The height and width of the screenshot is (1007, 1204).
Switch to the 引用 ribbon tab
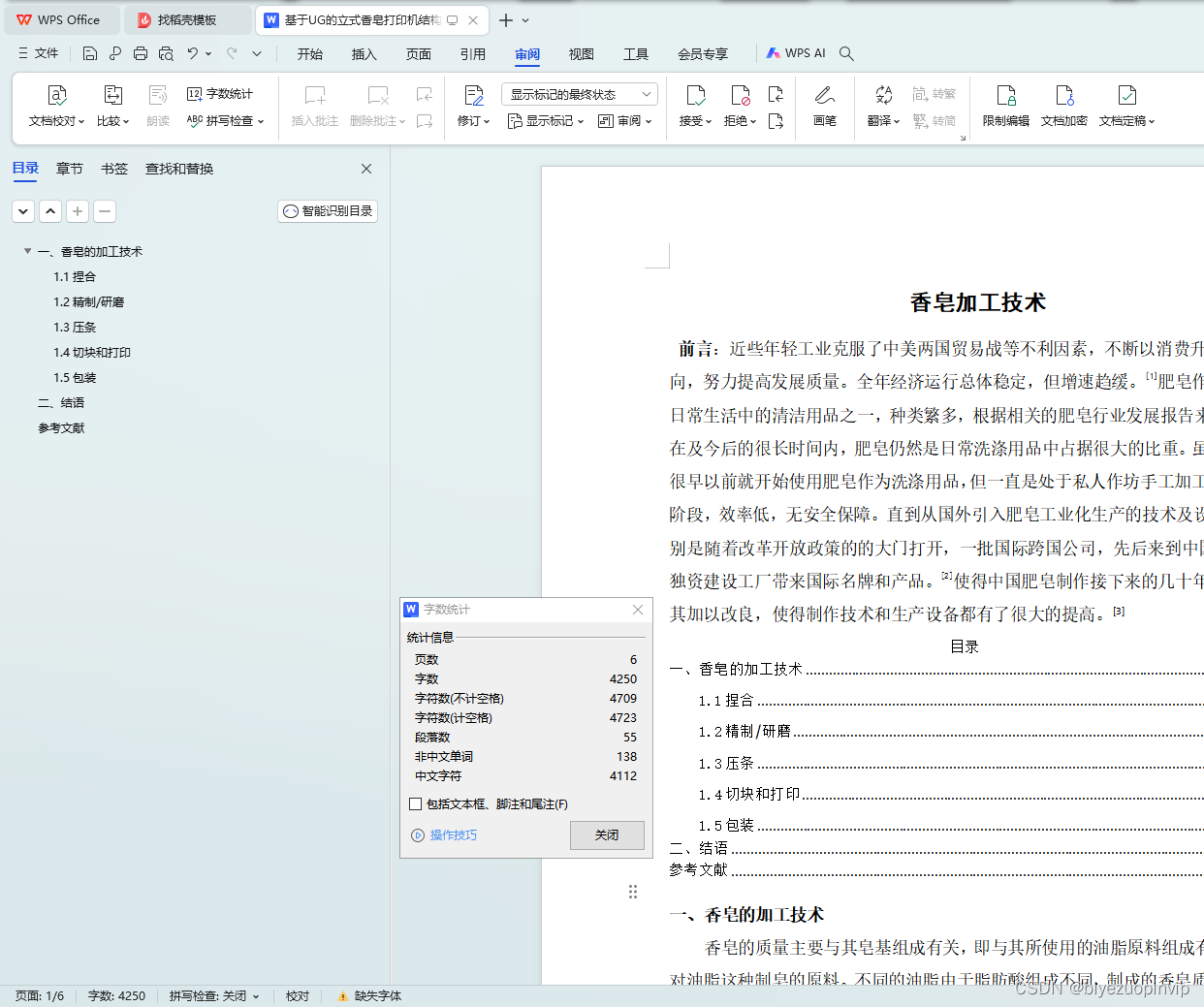[473, 54]
